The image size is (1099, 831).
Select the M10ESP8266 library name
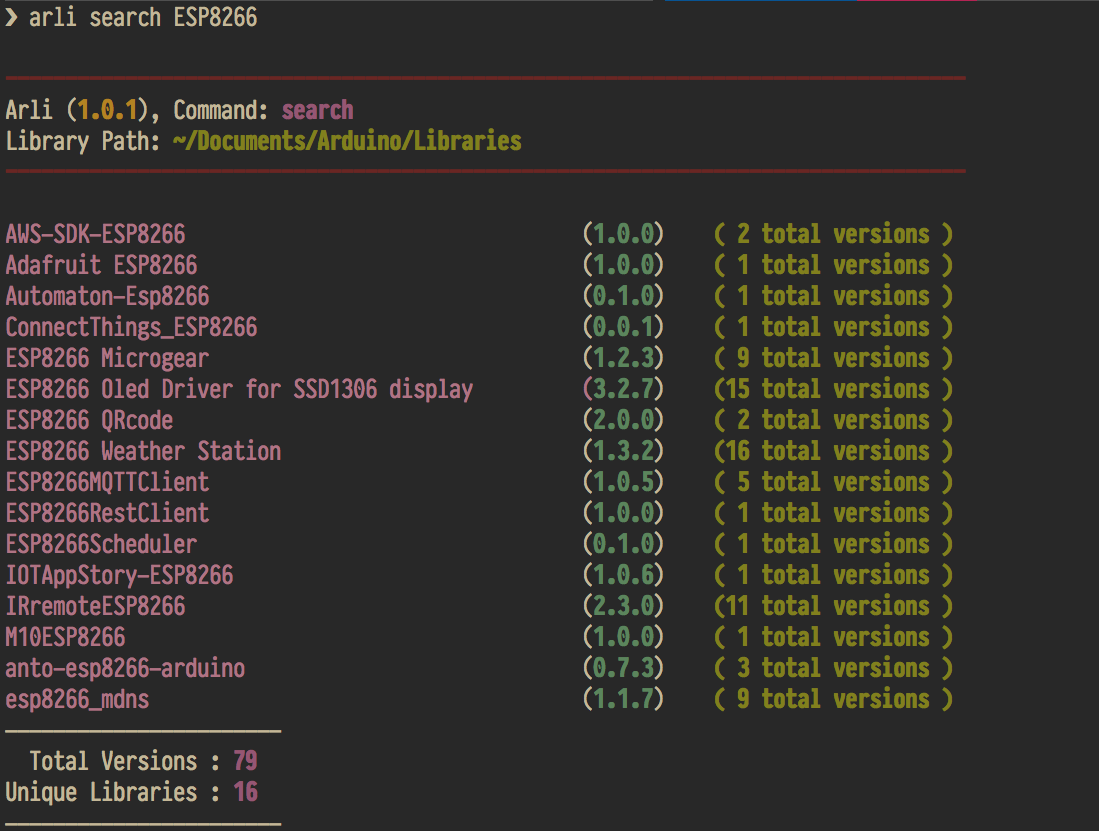[x=65, y=637]
